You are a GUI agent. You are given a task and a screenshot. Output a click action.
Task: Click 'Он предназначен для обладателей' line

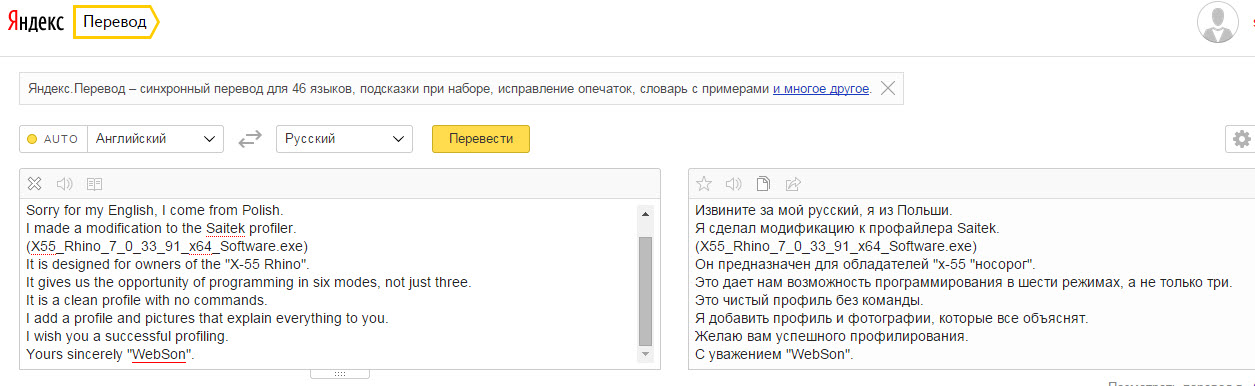tap(865, 264)
